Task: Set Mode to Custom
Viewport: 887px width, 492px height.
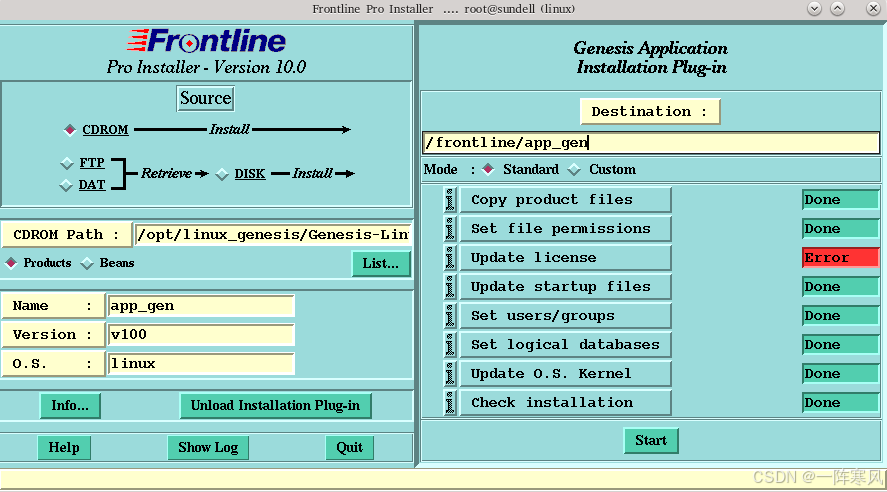Action: click(x=574, y=169)
